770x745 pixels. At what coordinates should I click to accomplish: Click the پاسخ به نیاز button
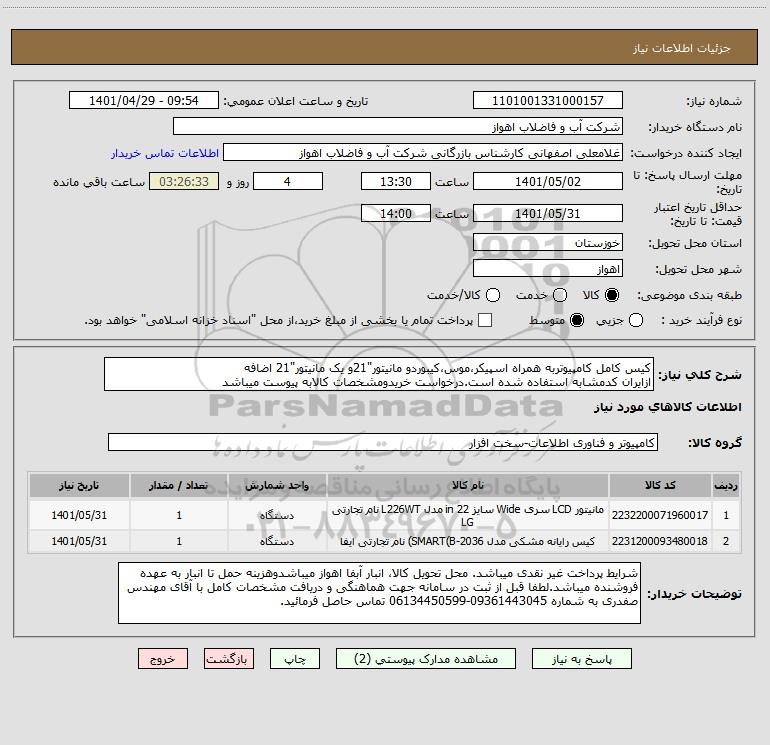point(582,659)
